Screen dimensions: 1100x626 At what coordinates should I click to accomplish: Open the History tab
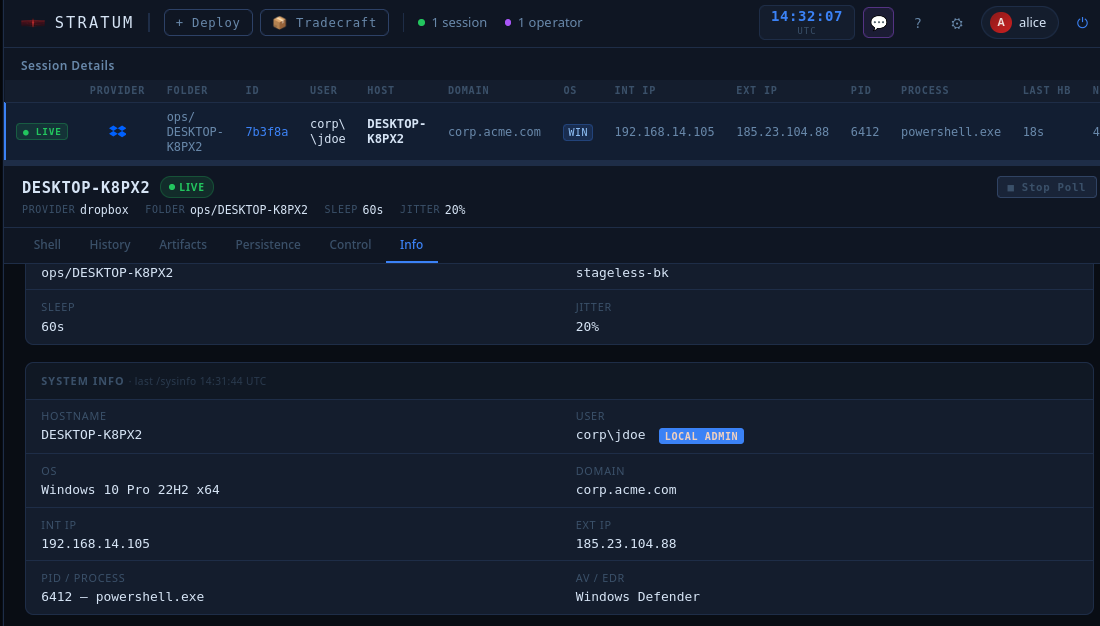(x=109, y=244)
